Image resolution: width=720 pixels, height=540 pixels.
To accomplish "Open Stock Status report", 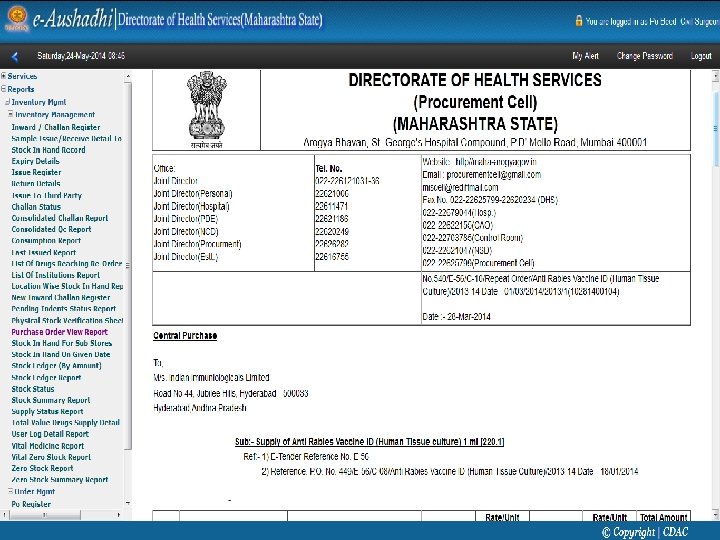I will pos(33,389).
